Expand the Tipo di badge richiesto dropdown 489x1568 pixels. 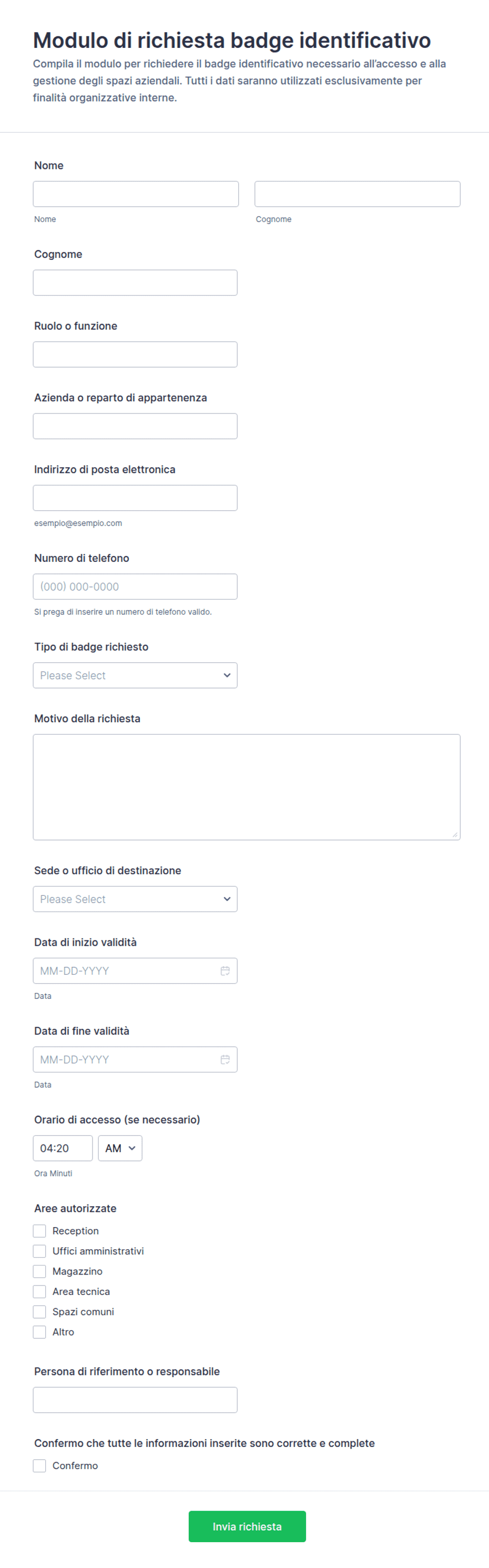[135, 675]
